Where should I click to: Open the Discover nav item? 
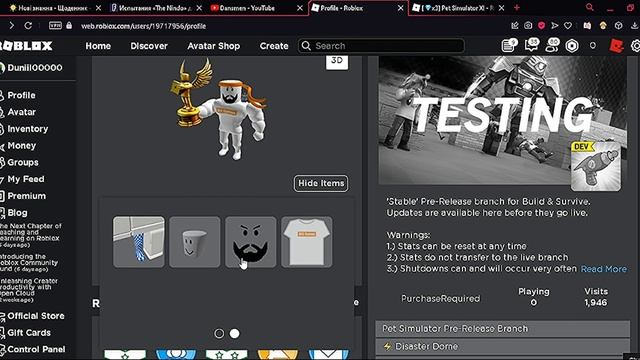point(149,46)
